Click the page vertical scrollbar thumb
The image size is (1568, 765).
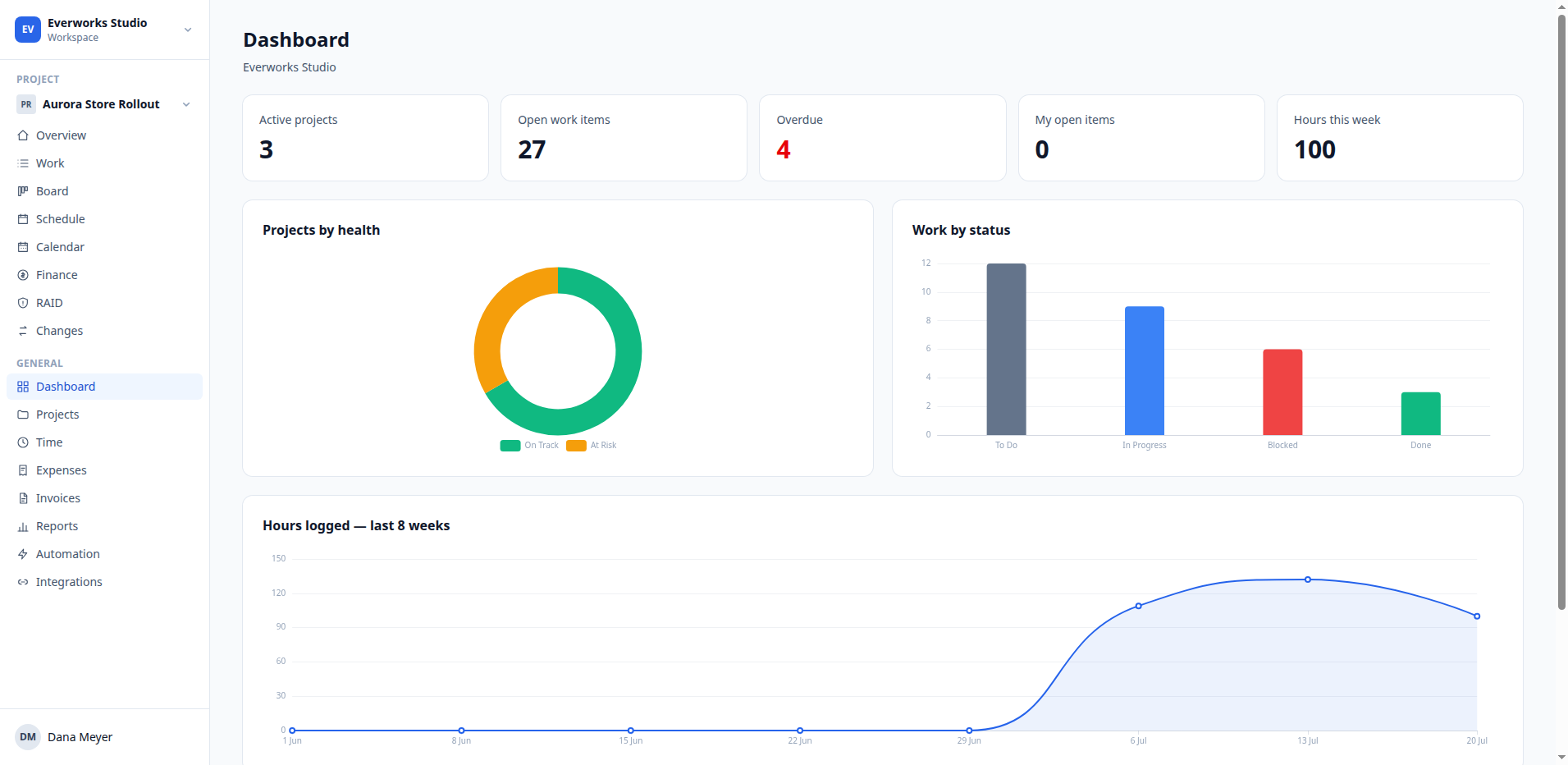1561,312
